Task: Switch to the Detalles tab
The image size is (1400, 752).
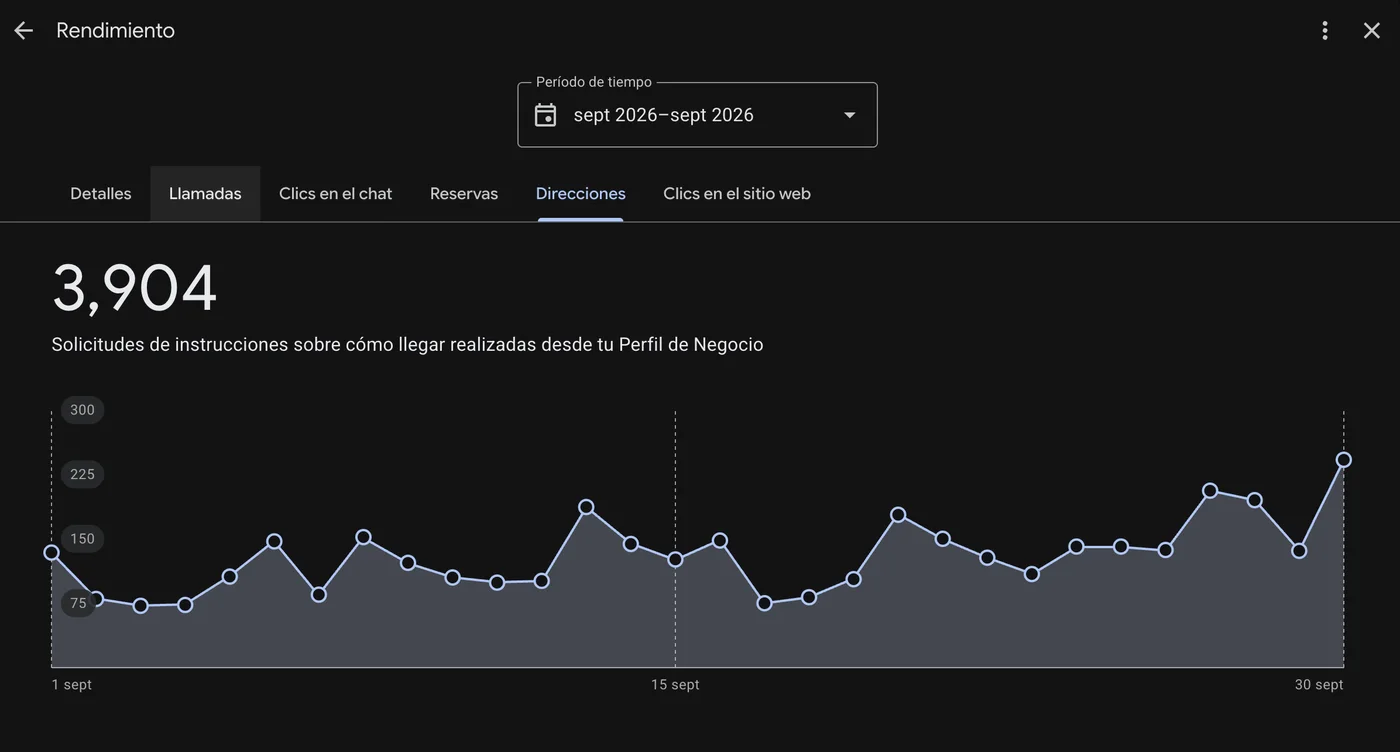Action: pyautogui.click(x=101, y=194)
